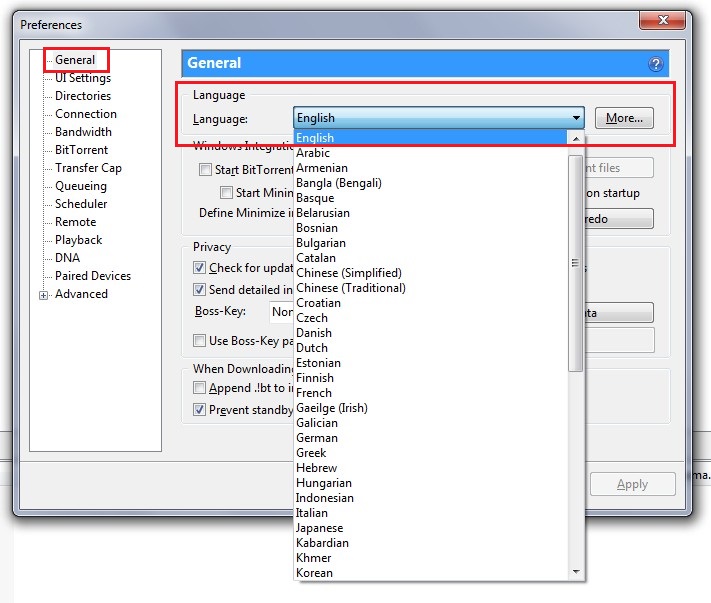Pick Gaeilge (Irish) language option
This screenshot has width=711, height=603.
click(431, 408)
